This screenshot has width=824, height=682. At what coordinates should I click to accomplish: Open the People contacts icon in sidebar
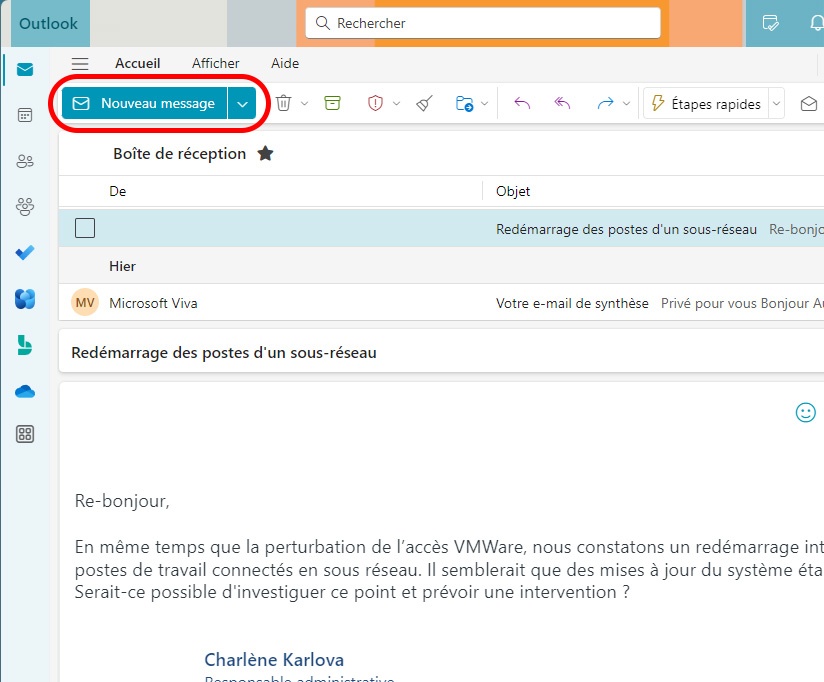pos(25,161)
